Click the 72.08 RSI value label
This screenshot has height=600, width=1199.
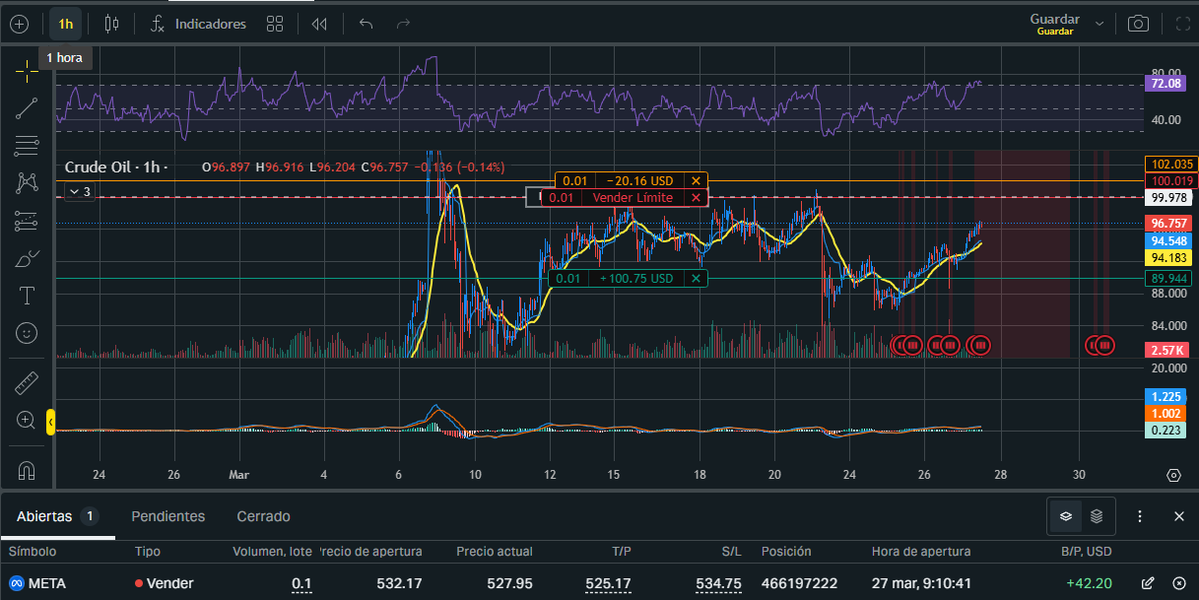1165,83
